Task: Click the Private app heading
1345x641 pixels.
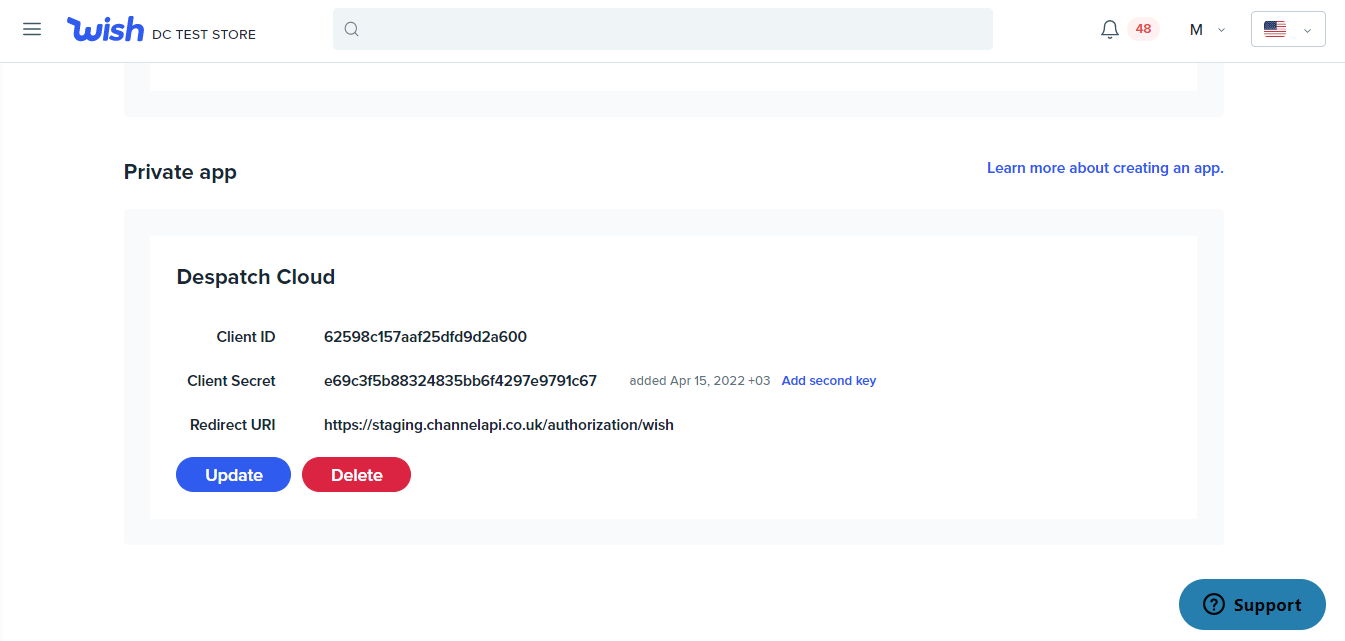Action: coord(180,172)
